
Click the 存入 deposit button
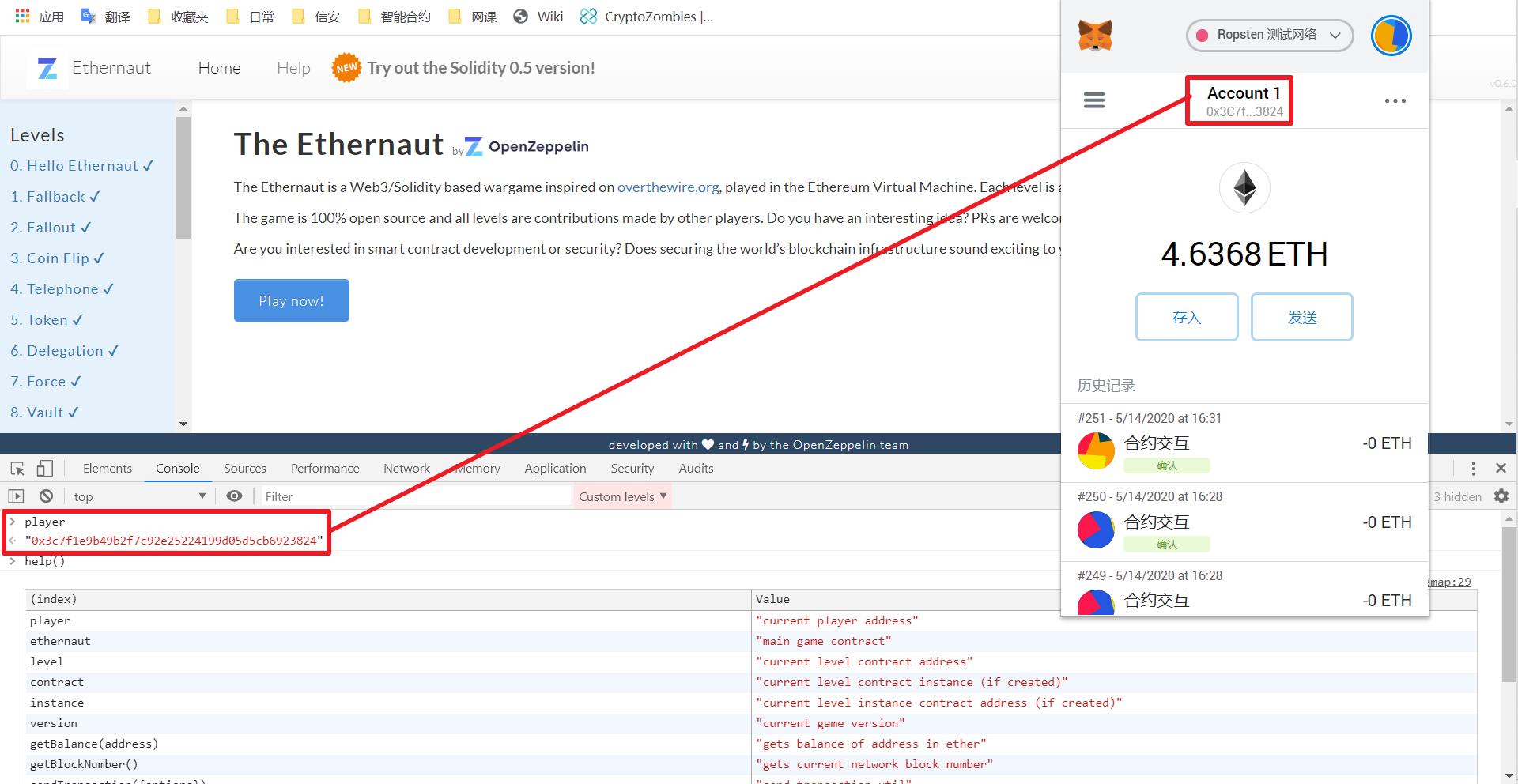1187,317
